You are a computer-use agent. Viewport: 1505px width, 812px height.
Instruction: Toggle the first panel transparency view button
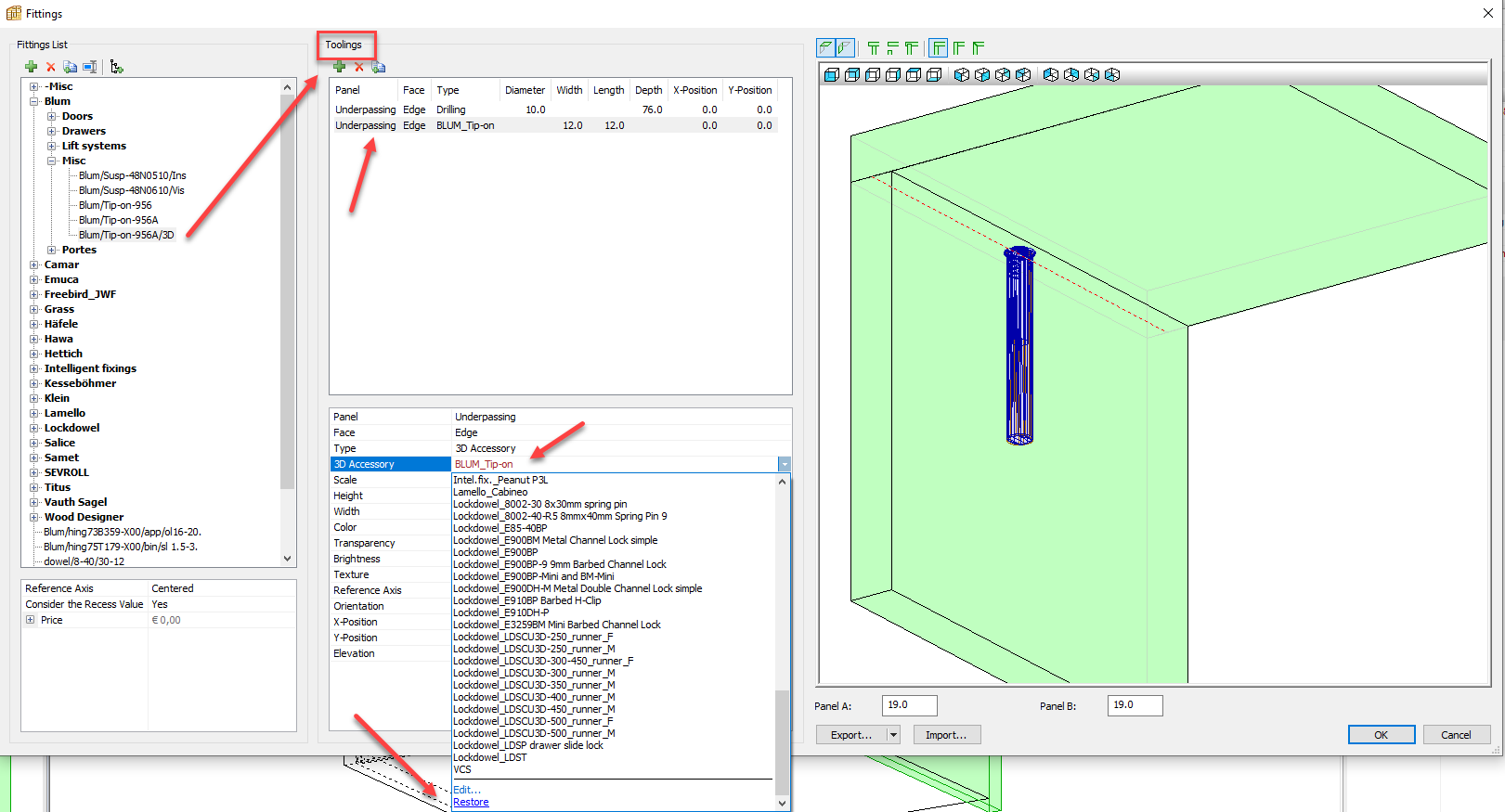[825, 48]
